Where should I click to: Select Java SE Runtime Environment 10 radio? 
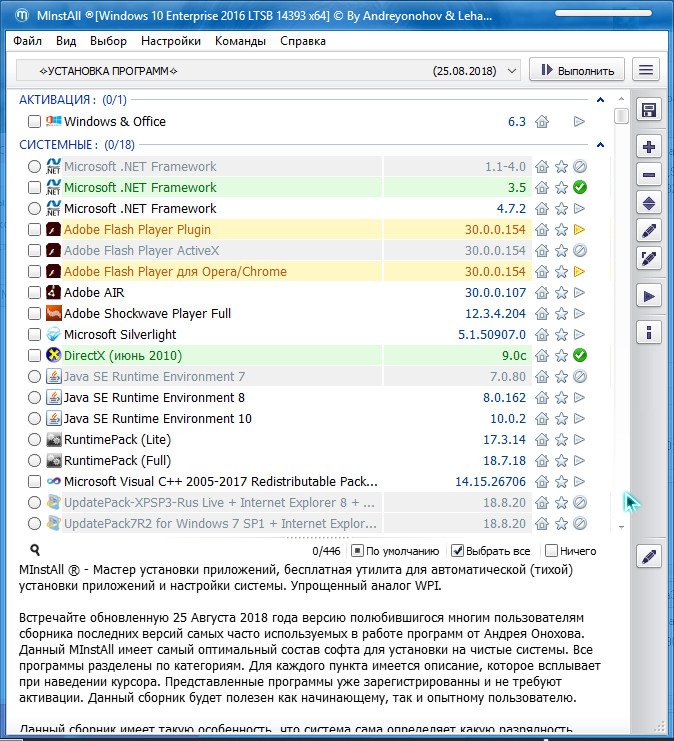pos(34,419)
